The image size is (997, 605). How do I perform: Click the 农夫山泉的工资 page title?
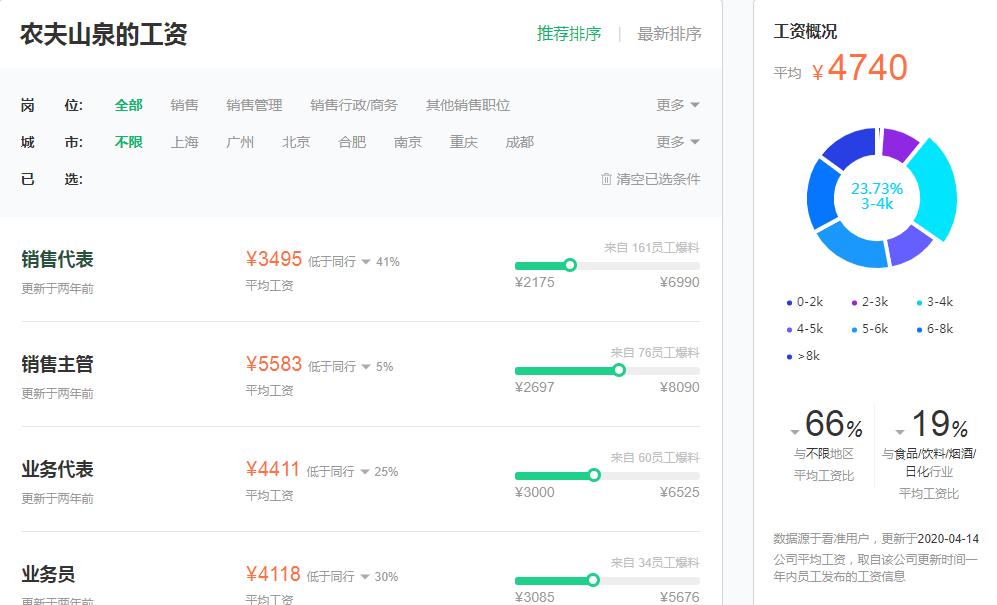click(x=104, y=34)
